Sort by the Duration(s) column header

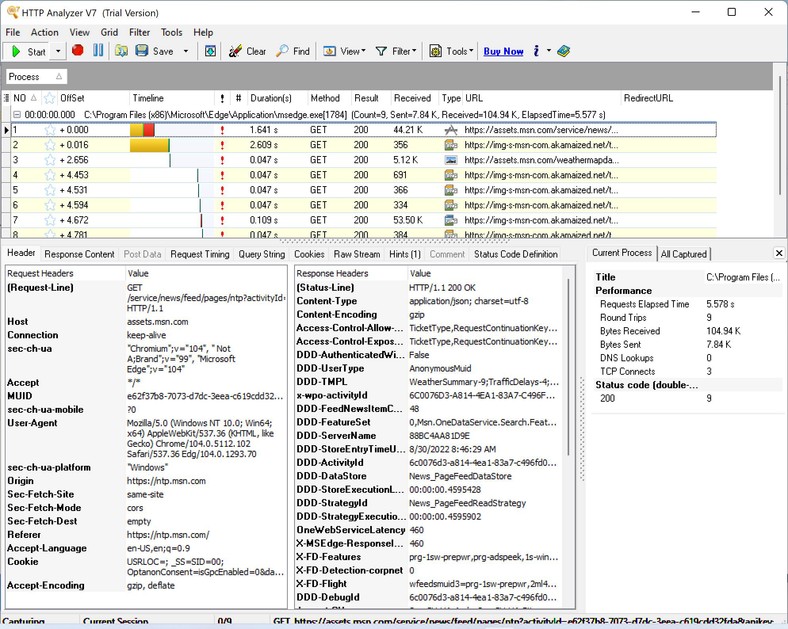click(x=271, y=98)
